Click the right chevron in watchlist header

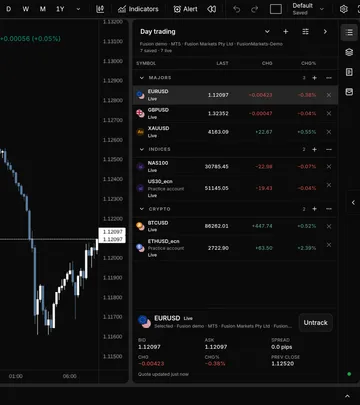325,32
